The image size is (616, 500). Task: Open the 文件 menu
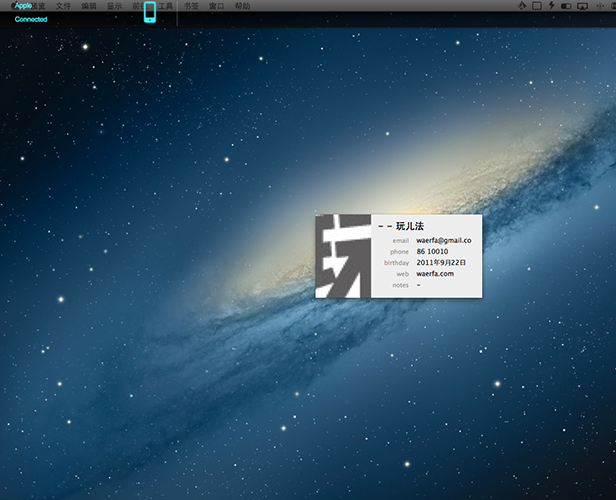64,6
